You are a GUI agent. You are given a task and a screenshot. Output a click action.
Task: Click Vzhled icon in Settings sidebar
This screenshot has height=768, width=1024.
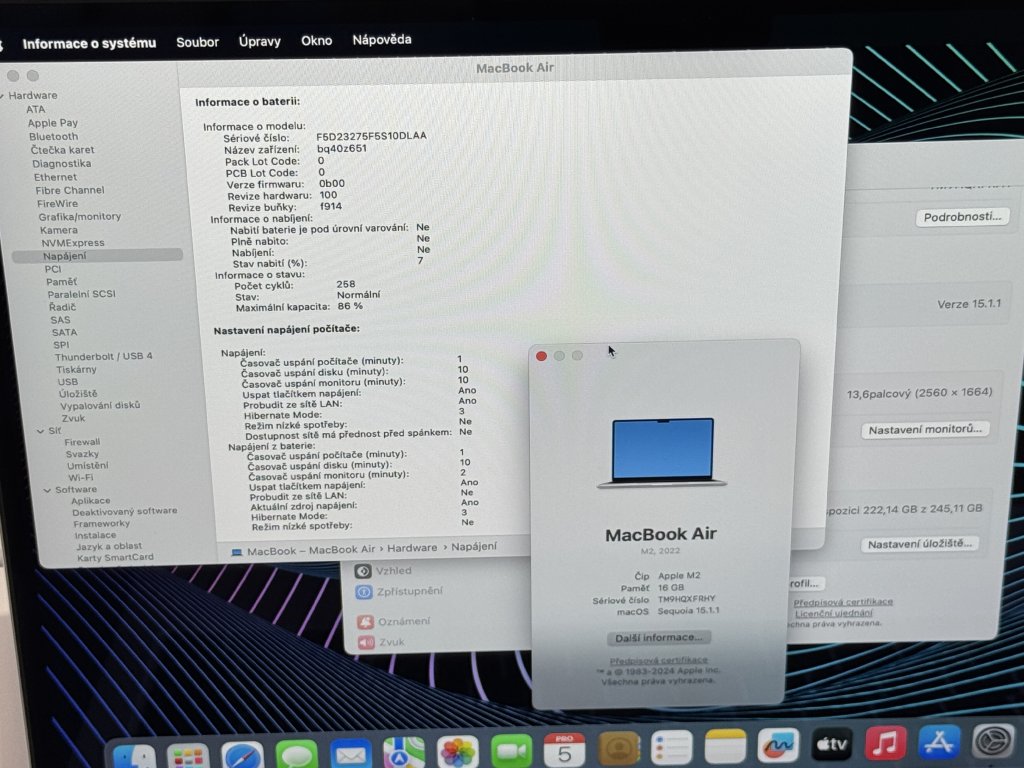coord(363,571)
